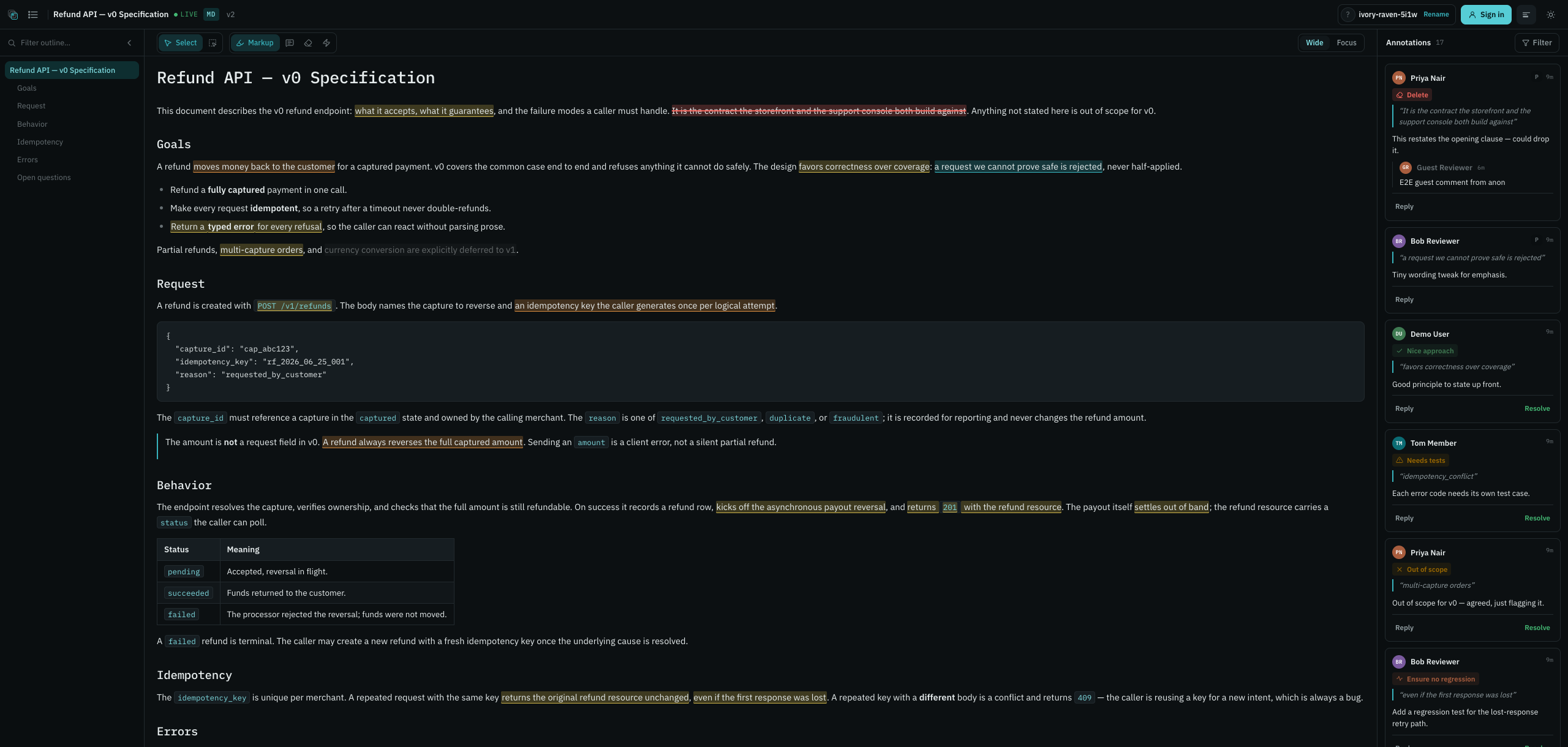Click the P badge on Priya Nair's Delete annotation

(x=1537, y=77)
